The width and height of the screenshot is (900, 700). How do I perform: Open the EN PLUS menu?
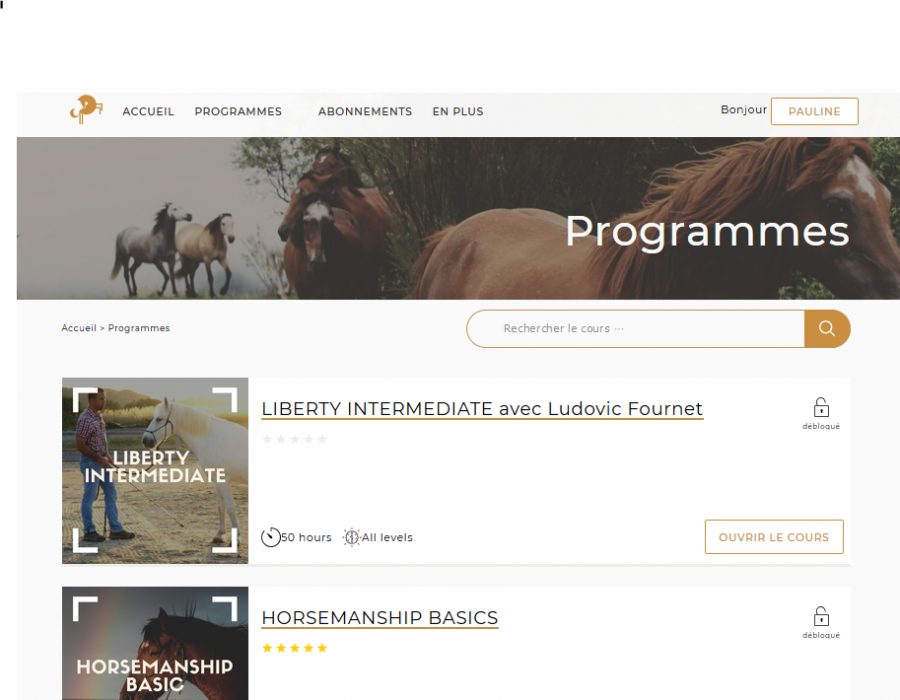coord(458,112)
